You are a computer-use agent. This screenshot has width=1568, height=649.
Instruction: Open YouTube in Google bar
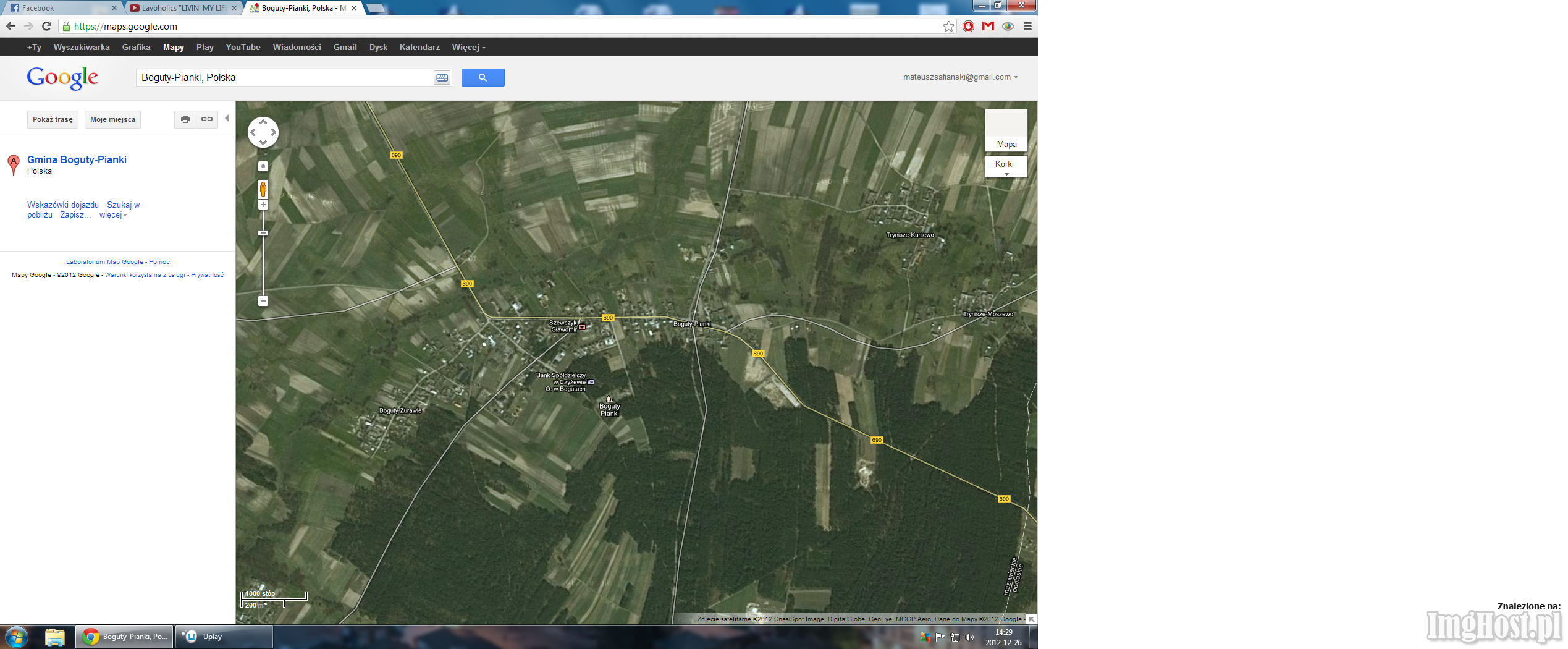point(243,47)
